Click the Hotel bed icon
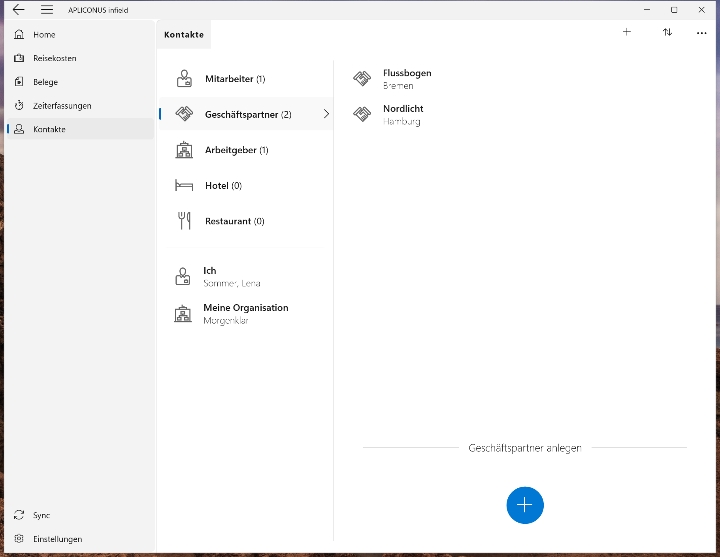This screenshot has width=720, height=557. [184, 185]
